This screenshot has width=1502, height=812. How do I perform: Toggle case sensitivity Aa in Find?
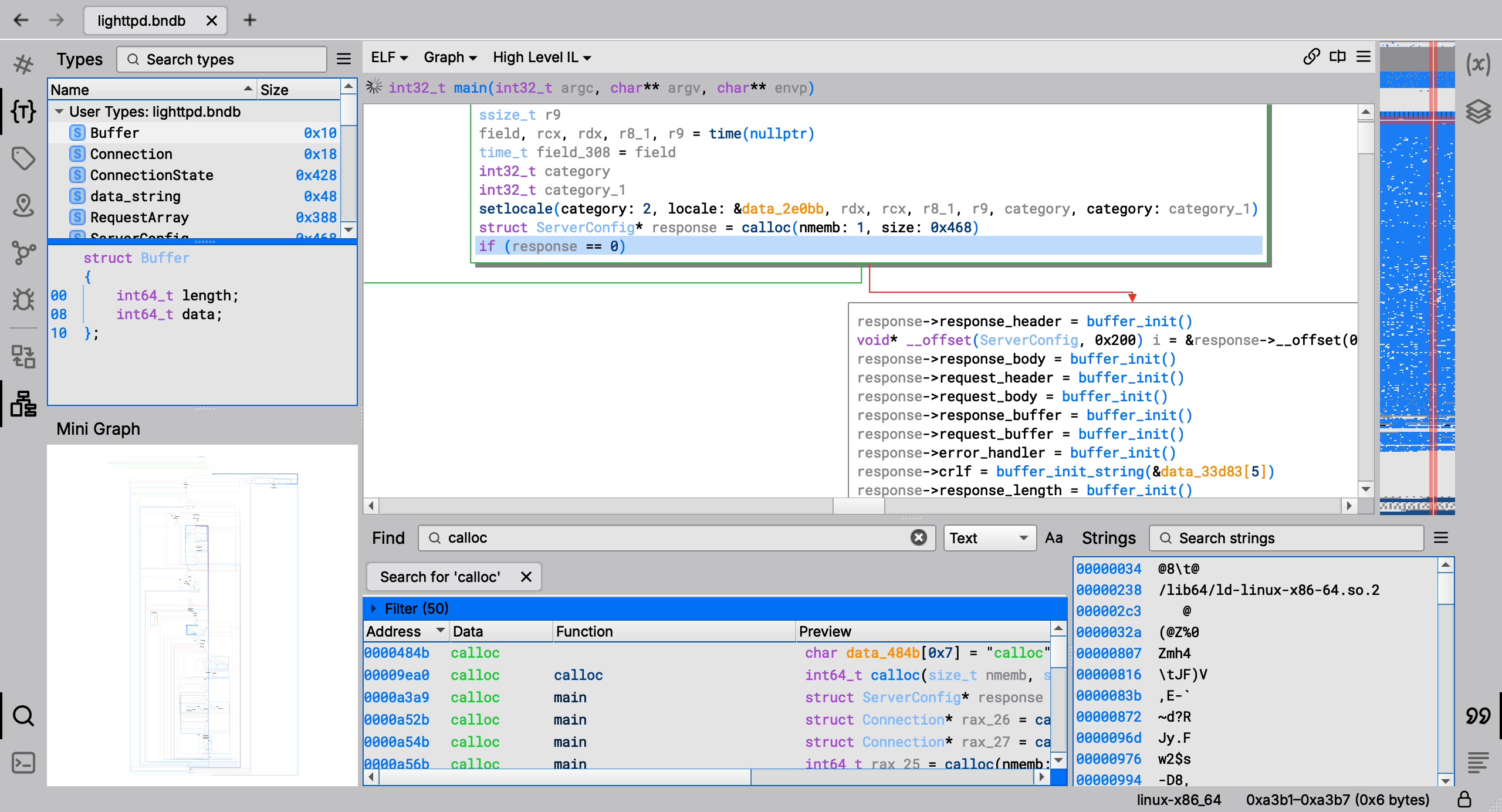tap(1054, 538)
